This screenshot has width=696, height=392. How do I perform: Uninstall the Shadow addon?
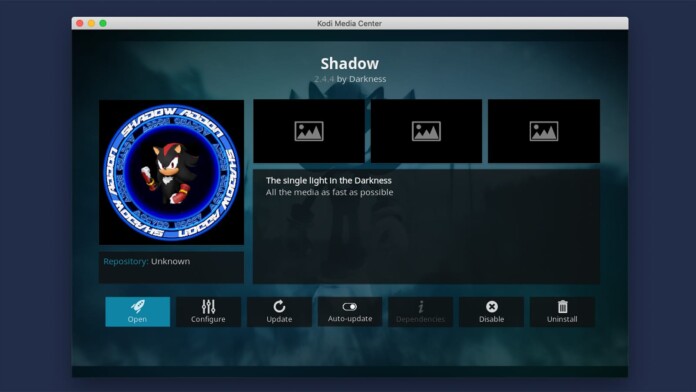point(562,312)
